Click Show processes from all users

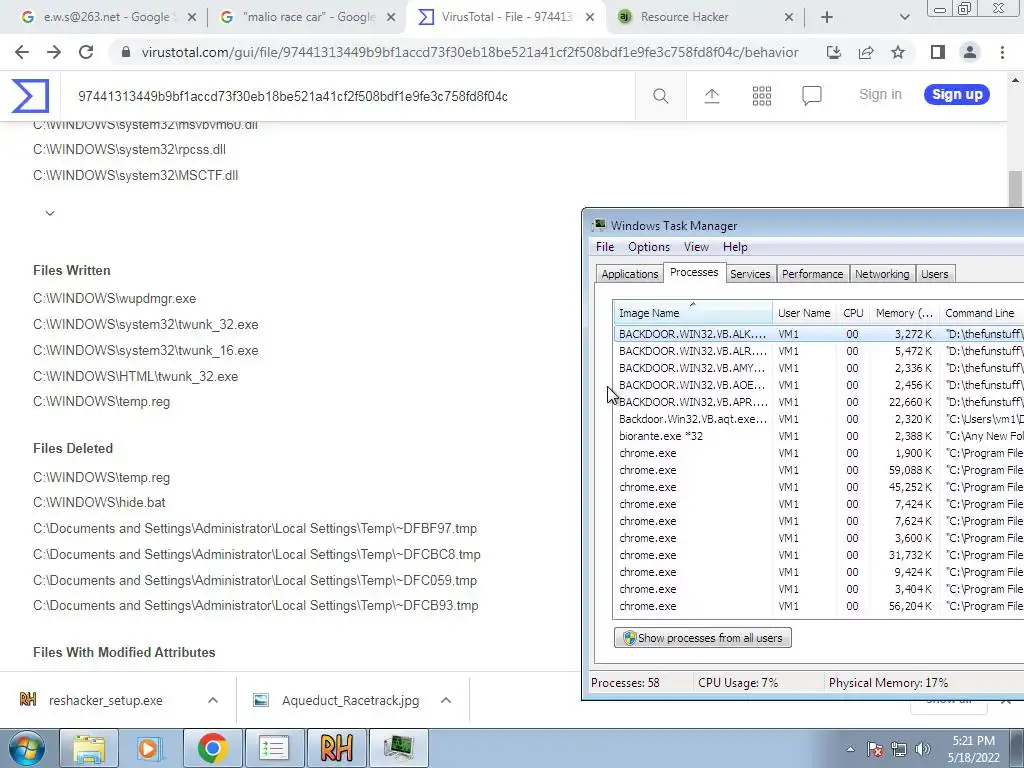pyautogui.click(x=703, y=638)
